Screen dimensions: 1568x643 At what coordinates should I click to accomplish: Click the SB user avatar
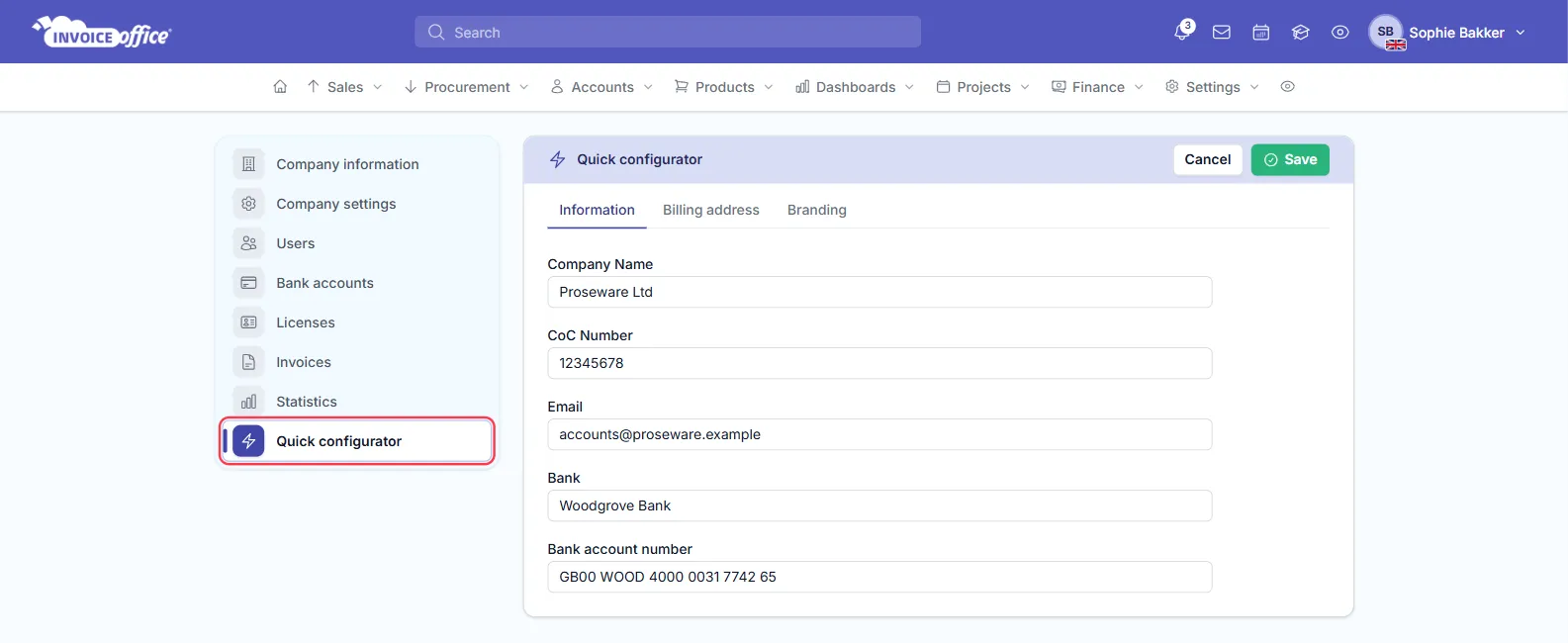pos(1386,32)
